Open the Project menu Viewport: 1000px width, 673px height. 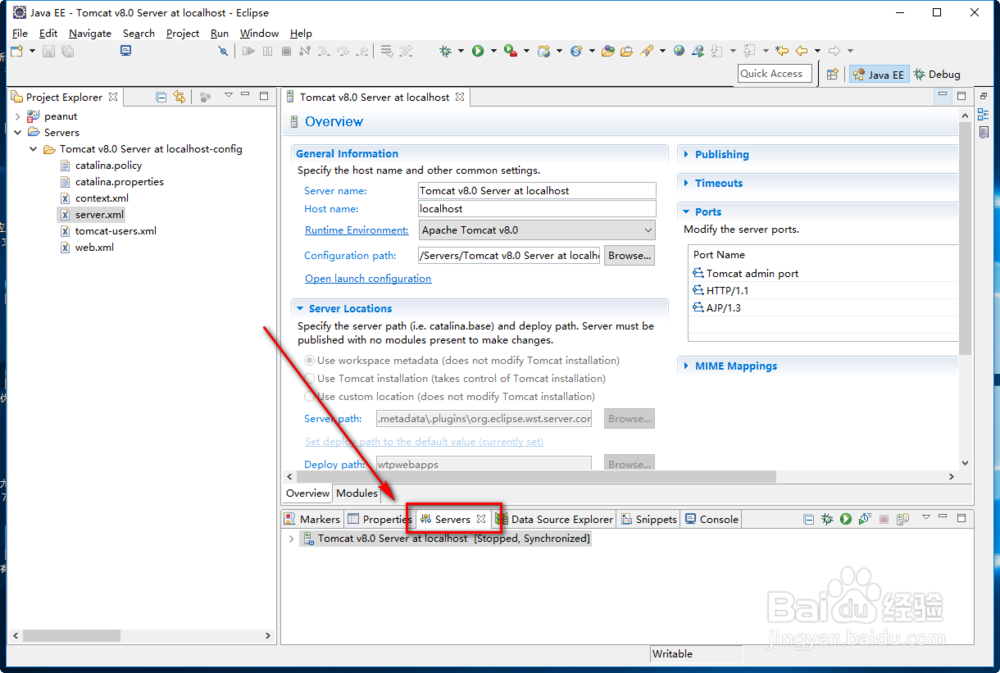(x=182, y=33)
